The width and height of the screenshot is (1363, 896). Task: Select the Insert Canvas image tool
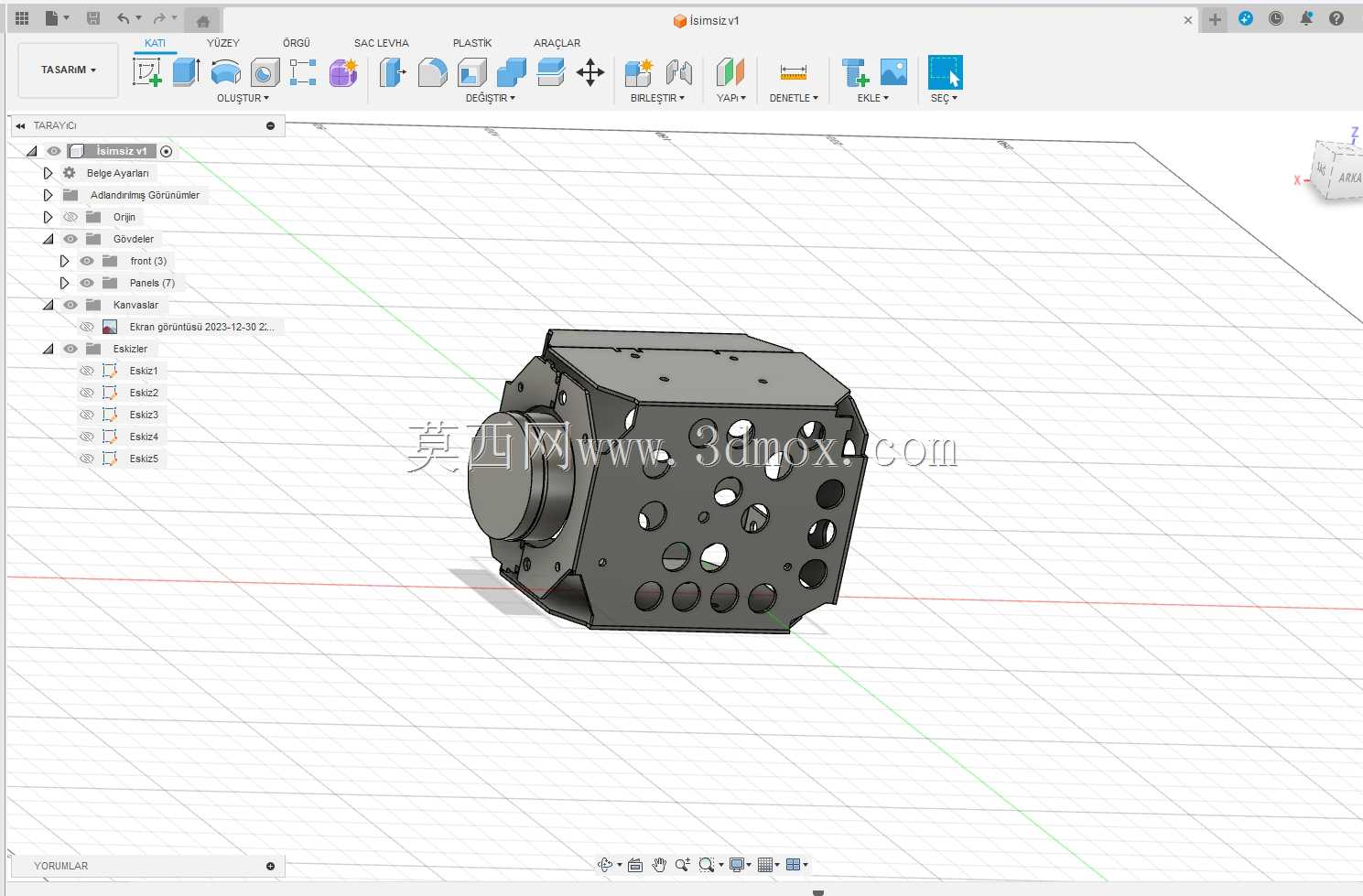(893, 72)
